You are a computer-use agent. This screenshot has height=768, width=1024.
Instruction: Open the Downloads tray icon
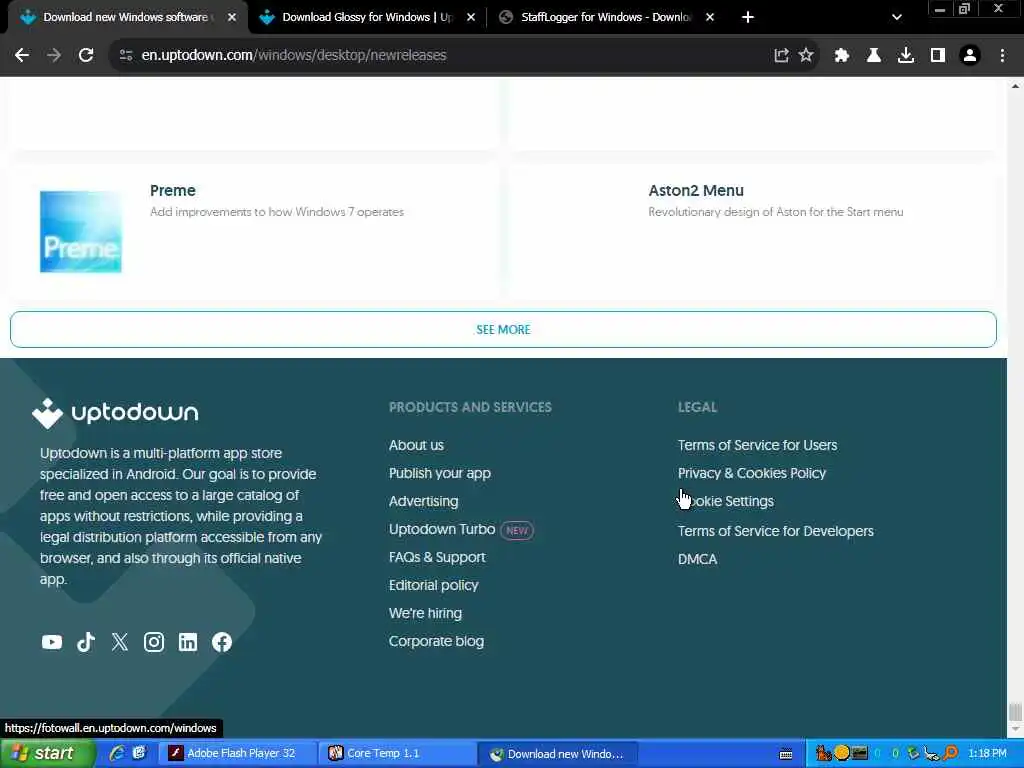click(x=905, y=56)
